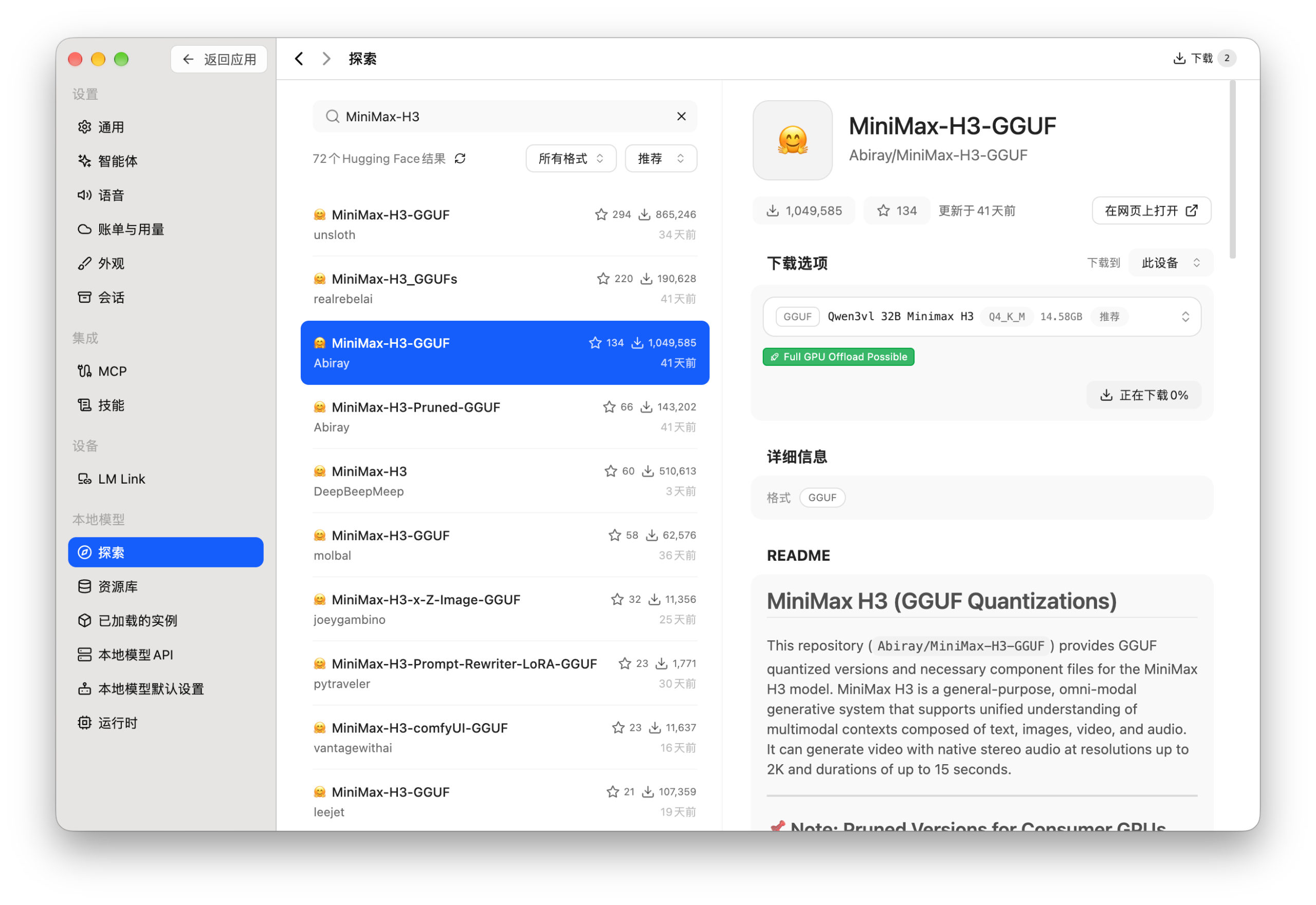Focus the model search field

pos(505,116)
